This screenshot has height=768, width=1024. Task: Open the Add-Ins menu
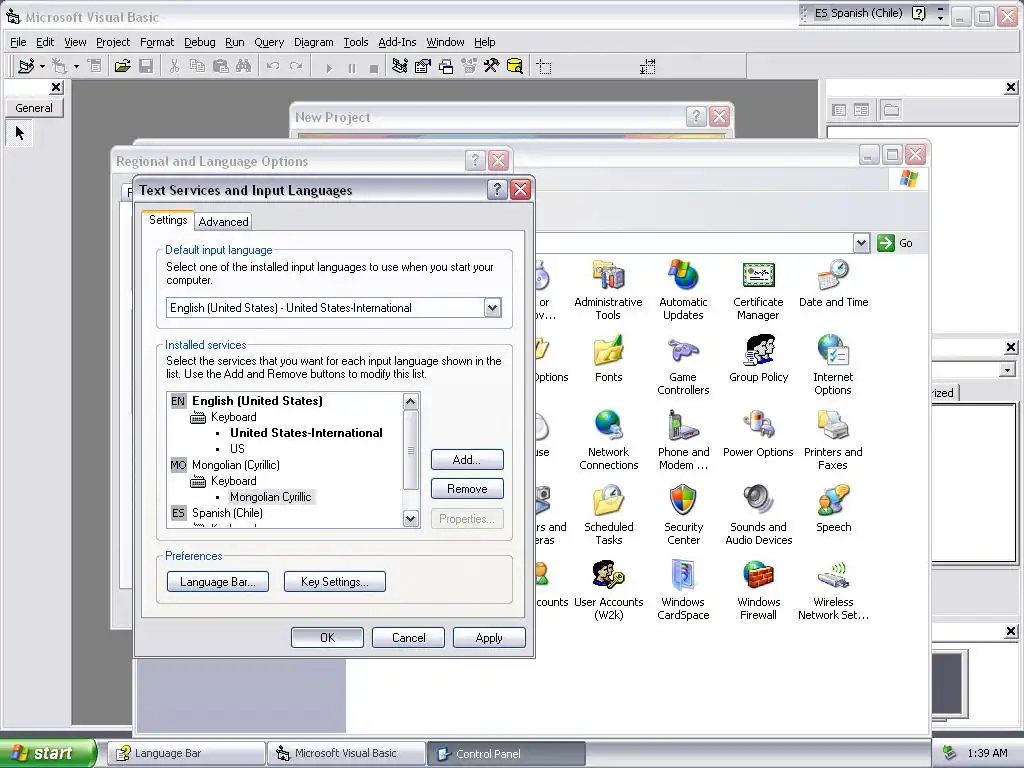click(397, 42)
